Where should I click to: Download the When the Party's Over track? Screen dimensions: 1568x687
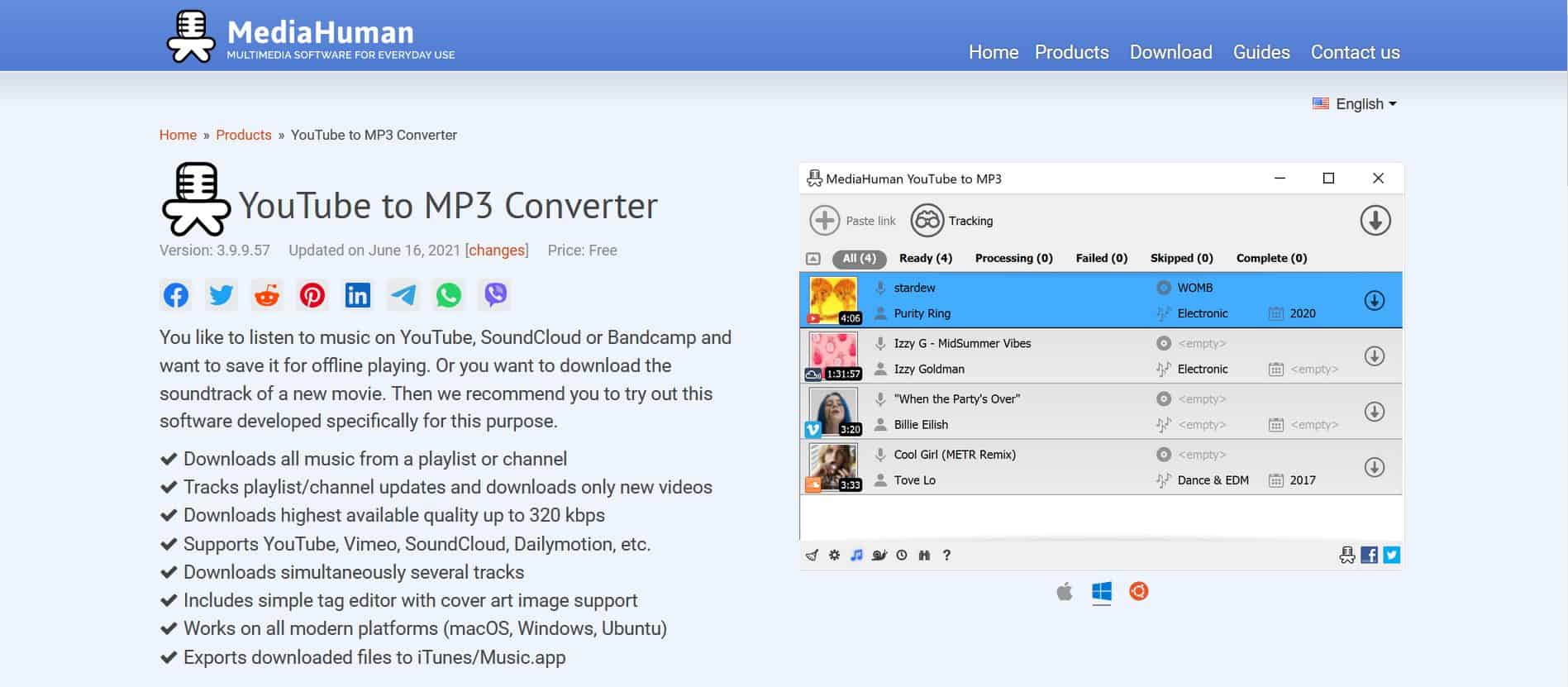pyautogui.click(x=1375, y=411)
